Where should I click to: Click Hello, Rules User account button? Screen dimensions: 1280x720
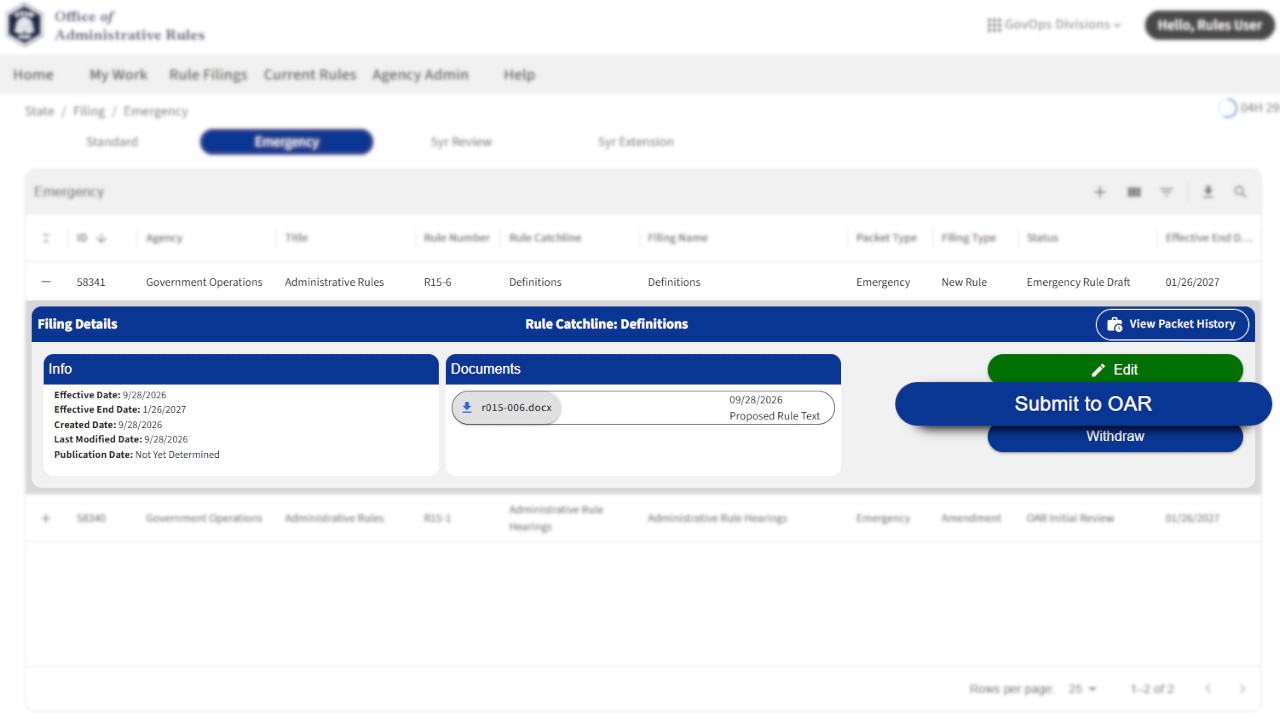click(1210, 25)
